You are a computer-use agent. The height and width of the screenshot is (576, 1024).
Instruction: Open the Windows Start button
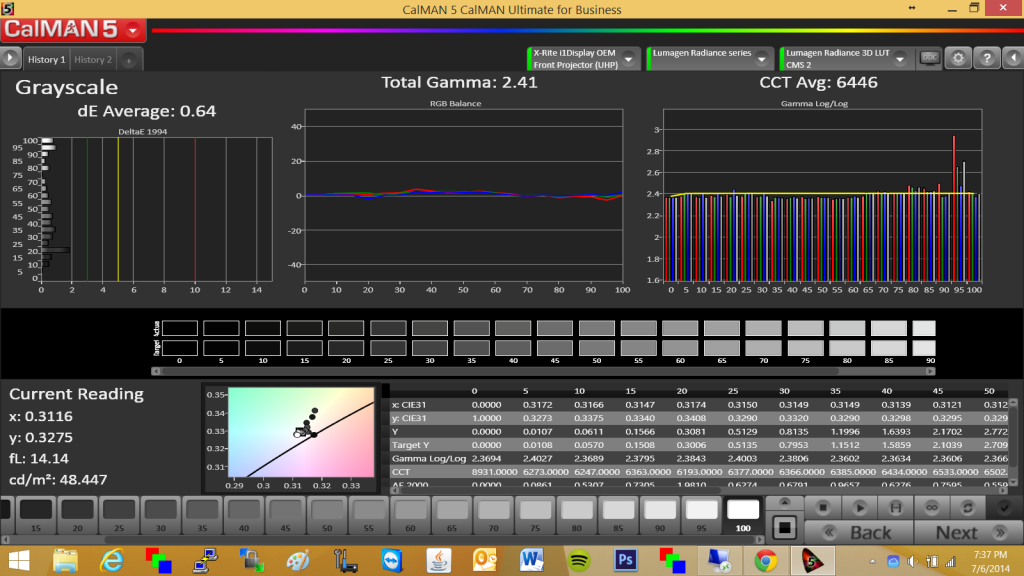pyautogui.click(x=19, y=560)
